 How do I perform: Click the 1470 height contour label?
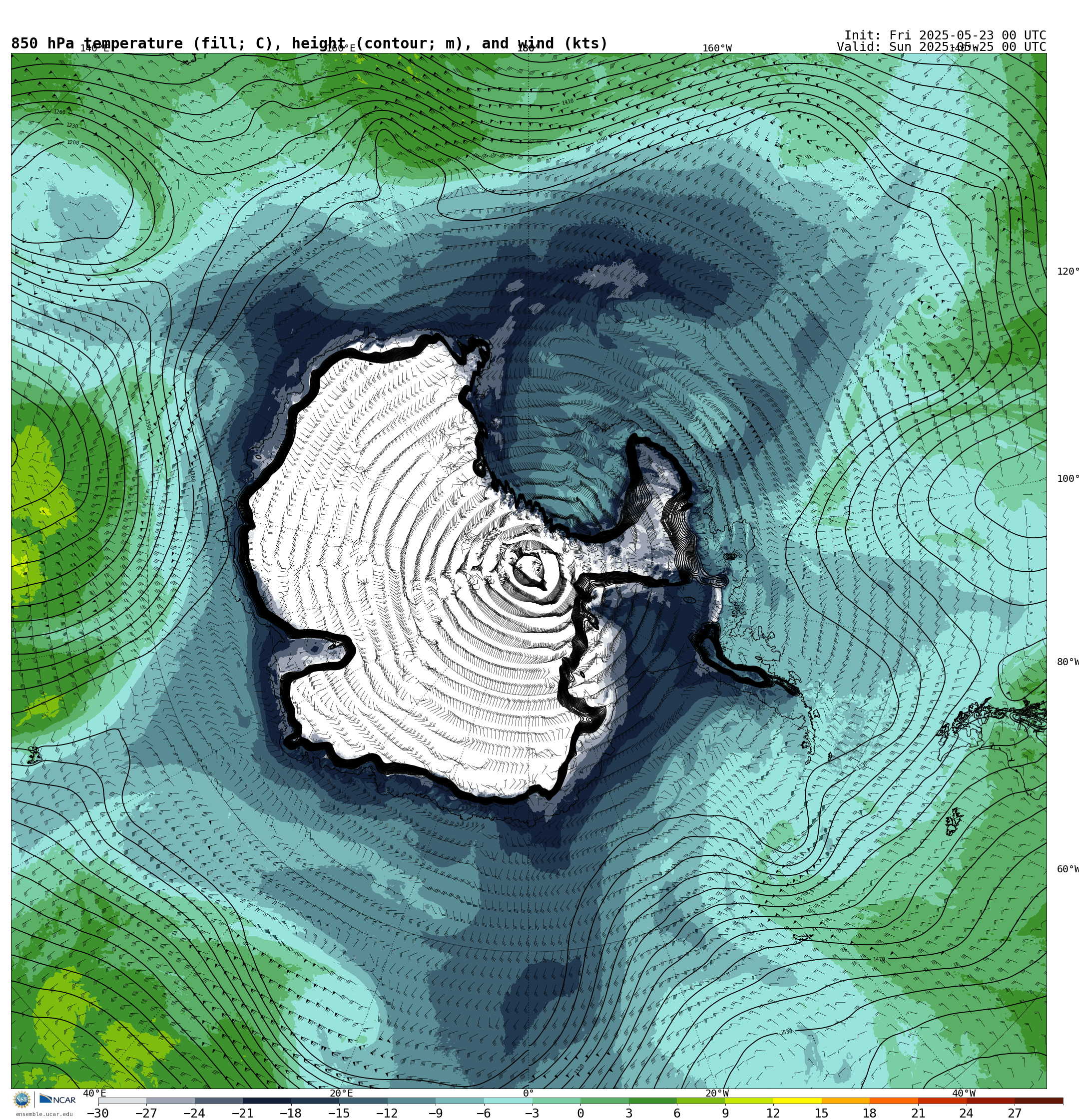879,959
